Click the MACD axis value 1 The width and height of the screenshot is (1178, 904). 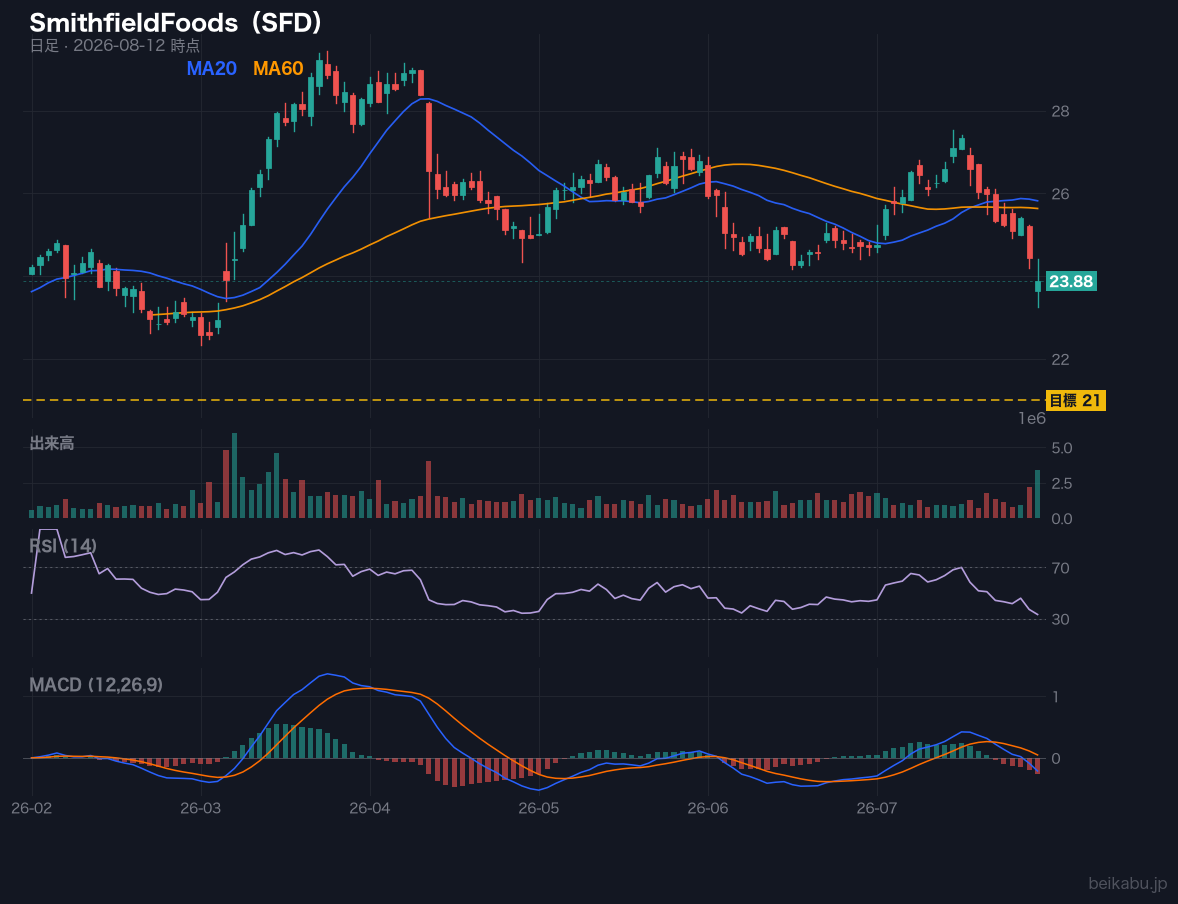point(1056,697)
